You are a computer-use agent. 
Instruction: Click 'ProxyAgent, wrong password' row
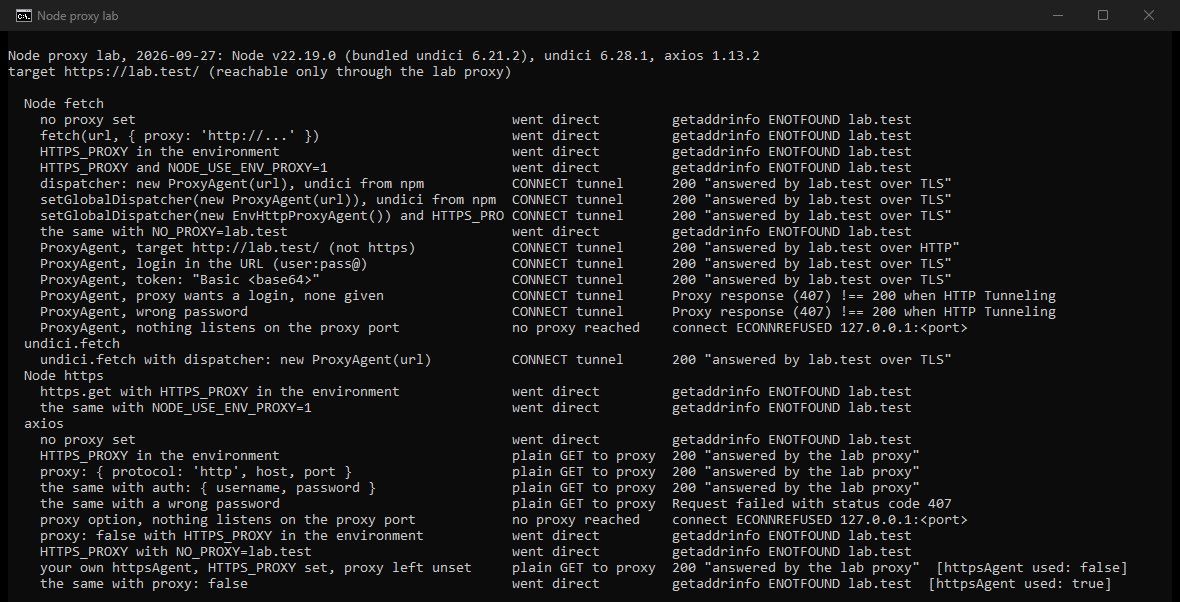[548, 312]
